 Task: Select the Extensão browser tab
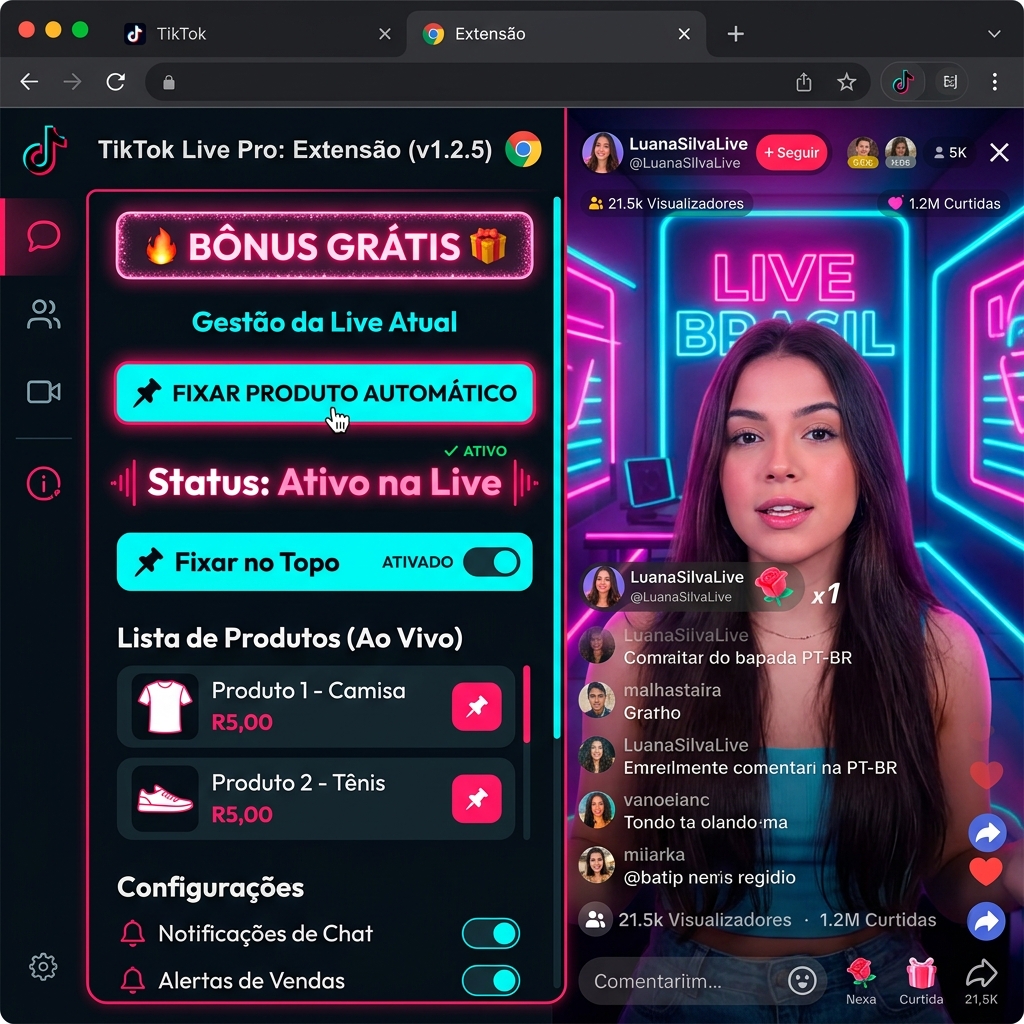[556, 34]
